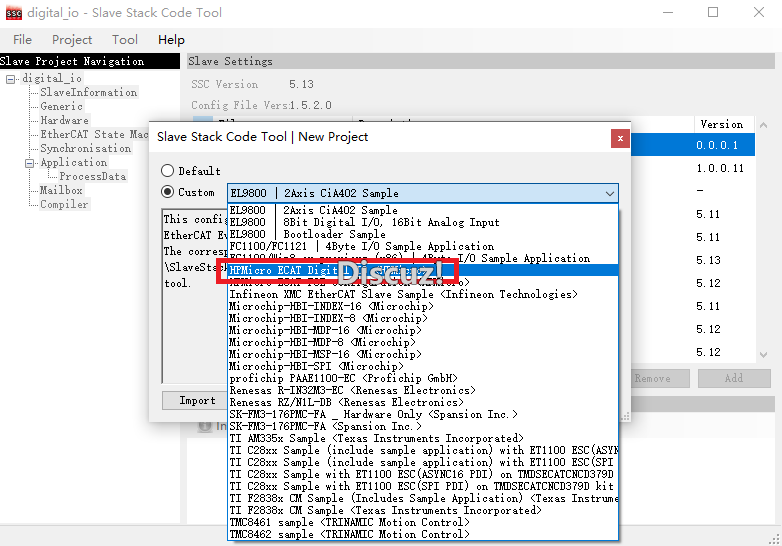
Task: Close the New Project dialog
Action: click(x=620, y=137)
